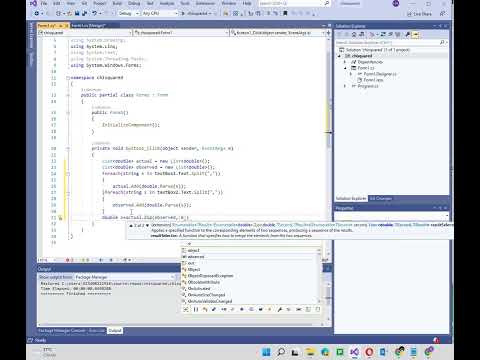Open the account avatar in title bar
Image resolution: width=480 pixels, height=360 pixels.
tap(396, 4)
